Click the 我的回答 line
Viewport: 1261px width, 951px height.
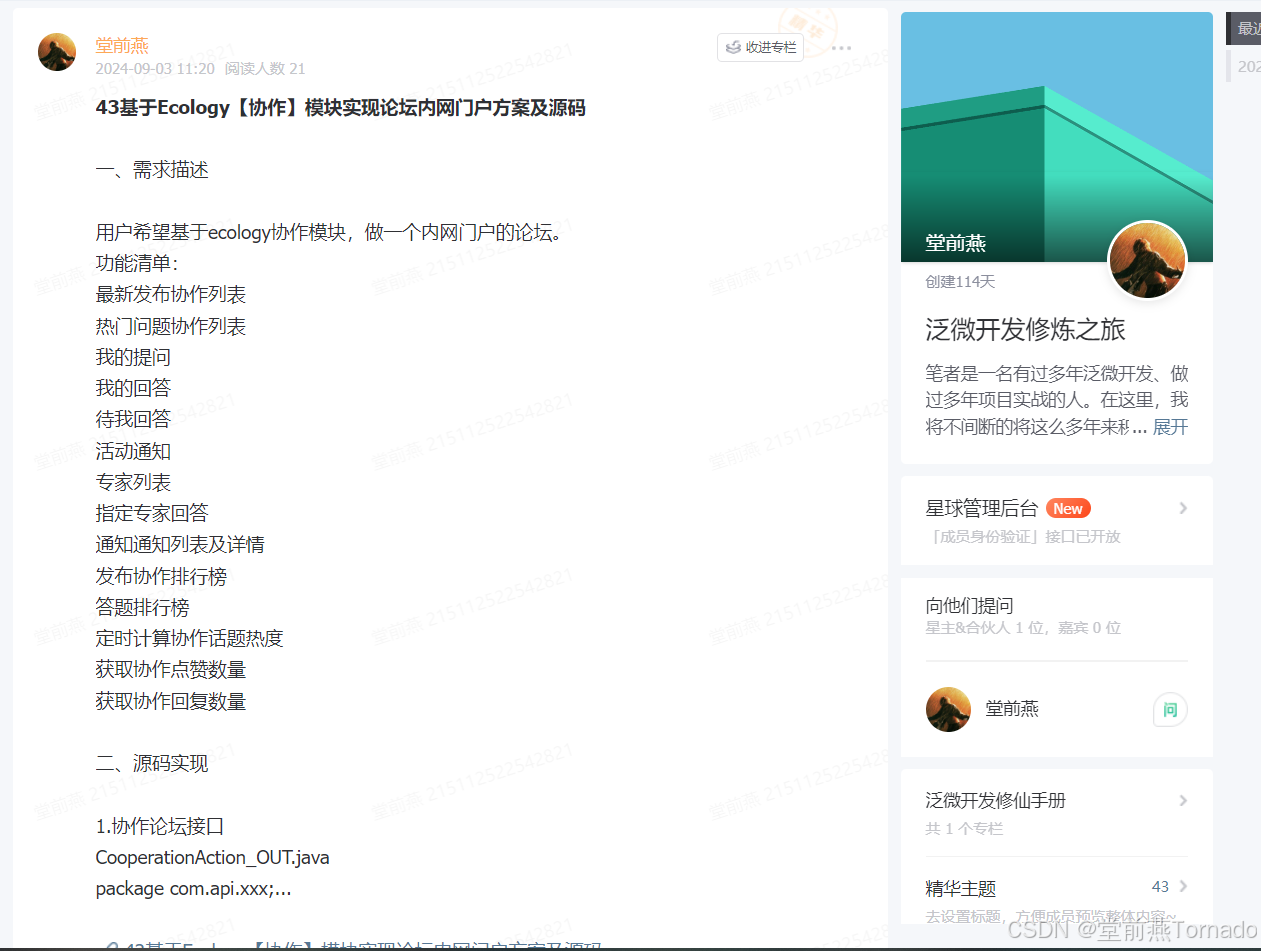[x=133, y=388]
